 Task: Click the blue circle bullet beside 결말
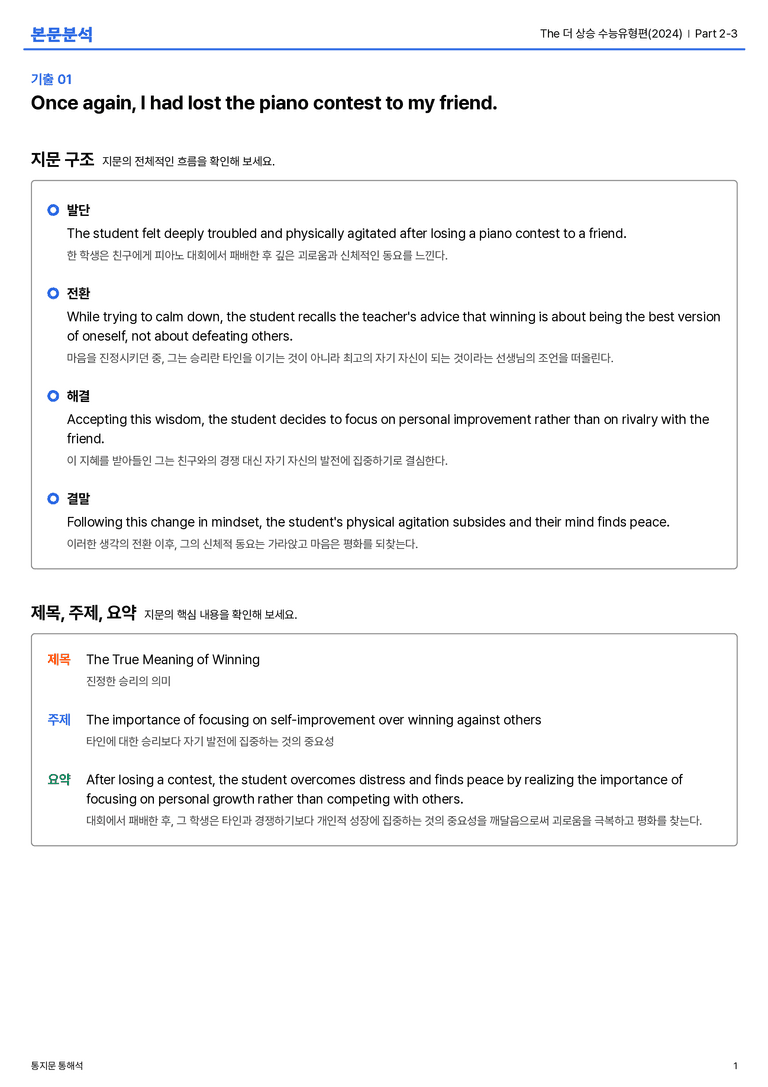[x=53, y=498]
